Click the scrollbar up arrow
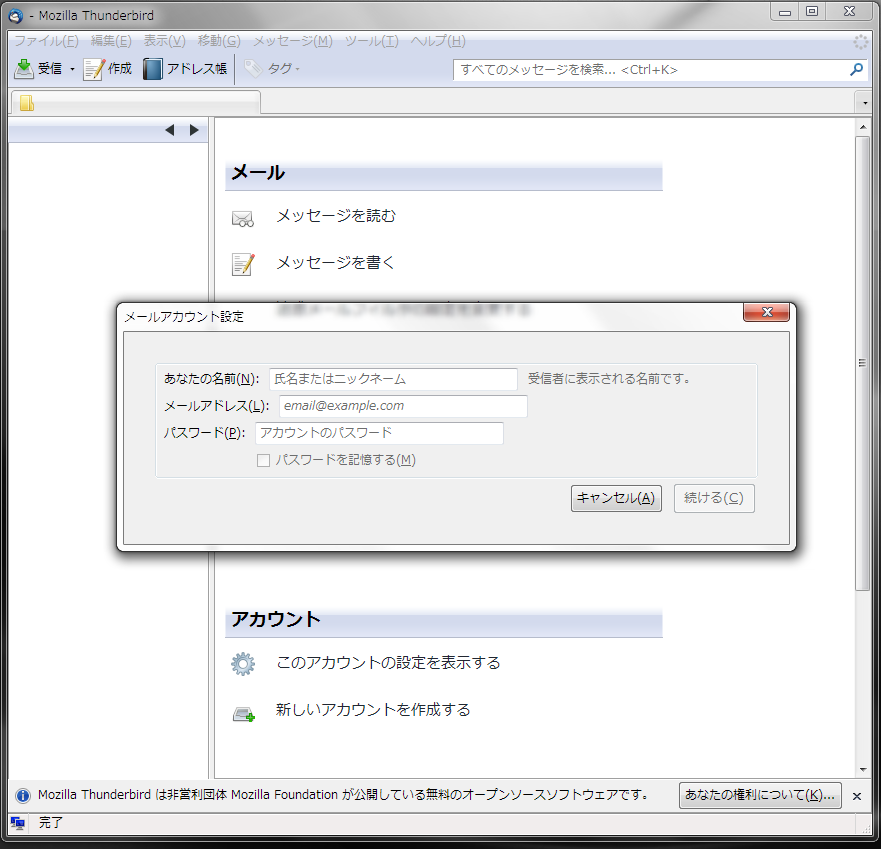The height and width of the screenshot is (849, 881). (862, 128)
